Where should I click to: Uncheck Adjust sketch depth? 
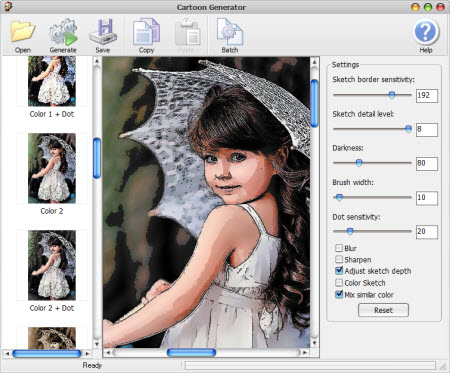[x=339, y=271]
